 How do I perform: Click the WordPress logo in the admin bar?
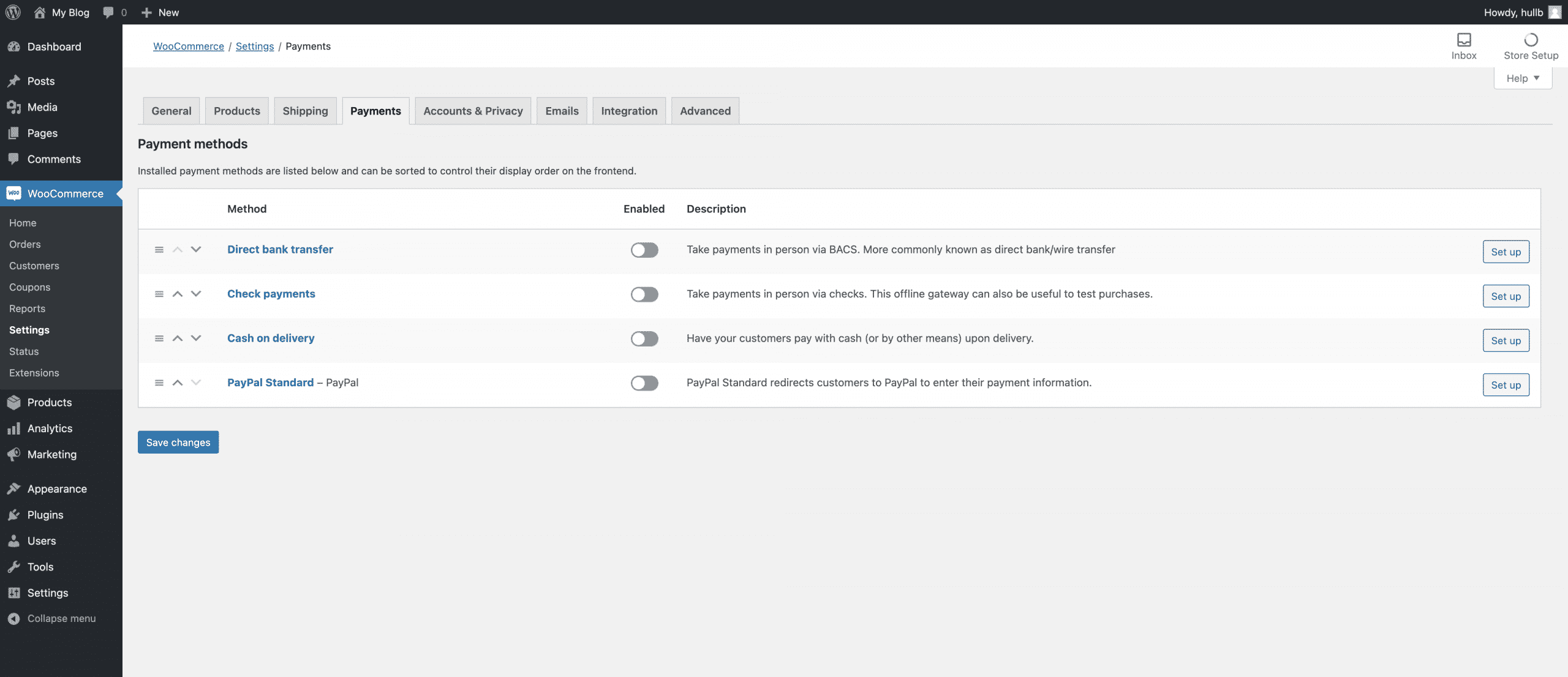(x=13, y=12)
